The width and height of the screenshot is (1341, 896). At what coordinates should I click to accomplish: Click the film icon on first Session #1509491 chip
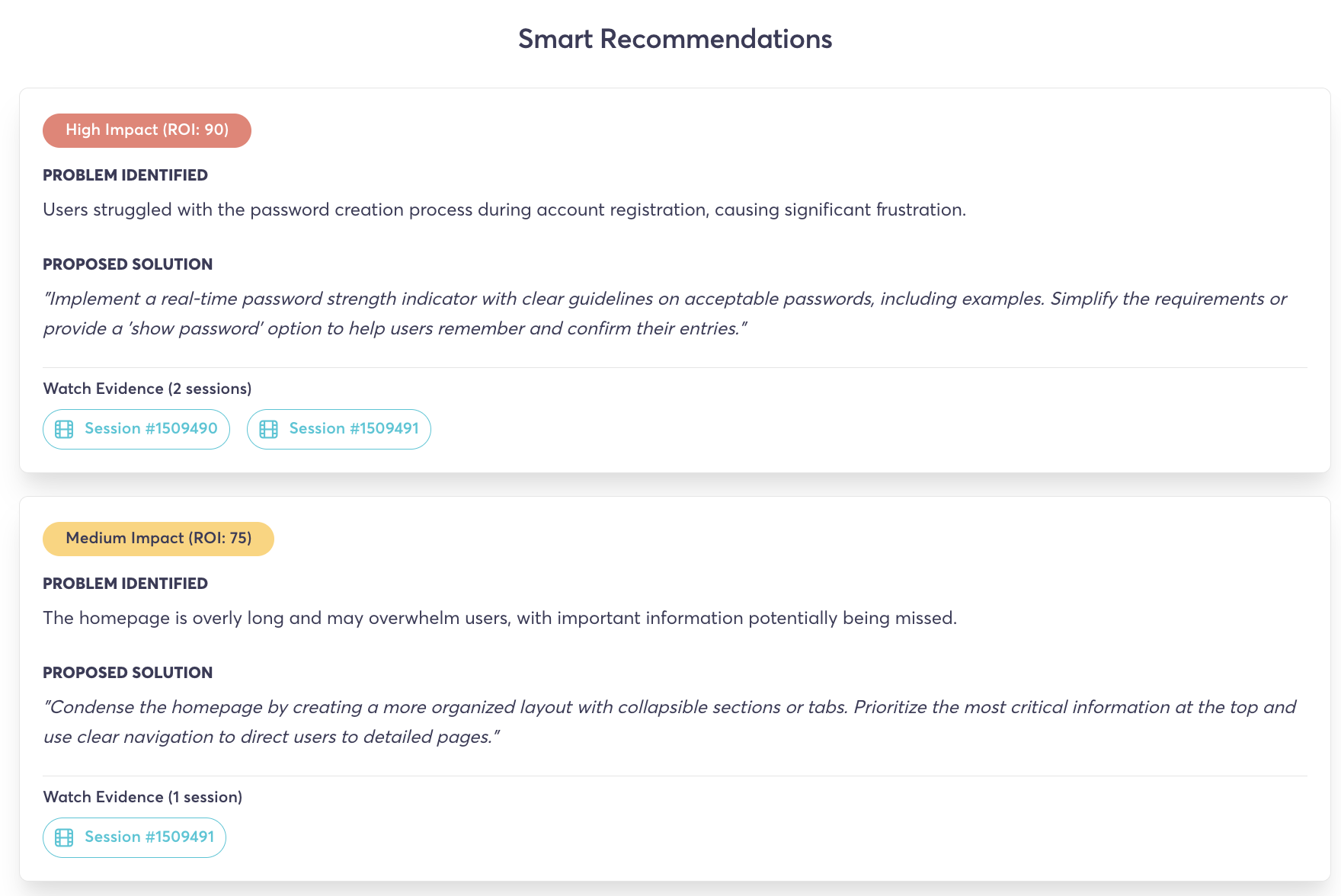(268, 429)
